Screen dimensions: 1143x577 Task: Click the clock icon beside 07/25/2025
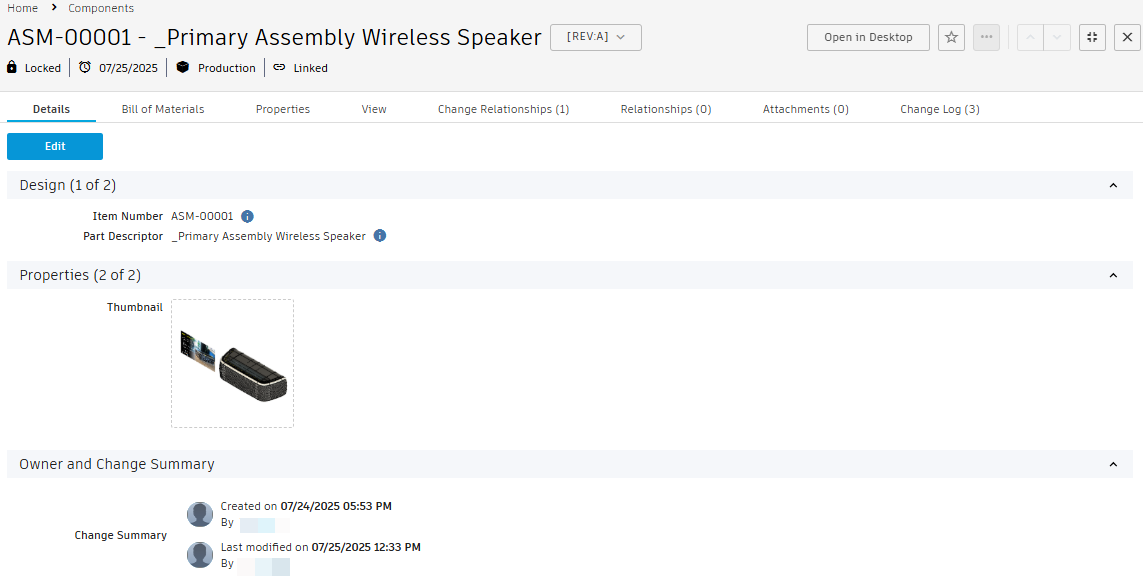pos(84,68)
